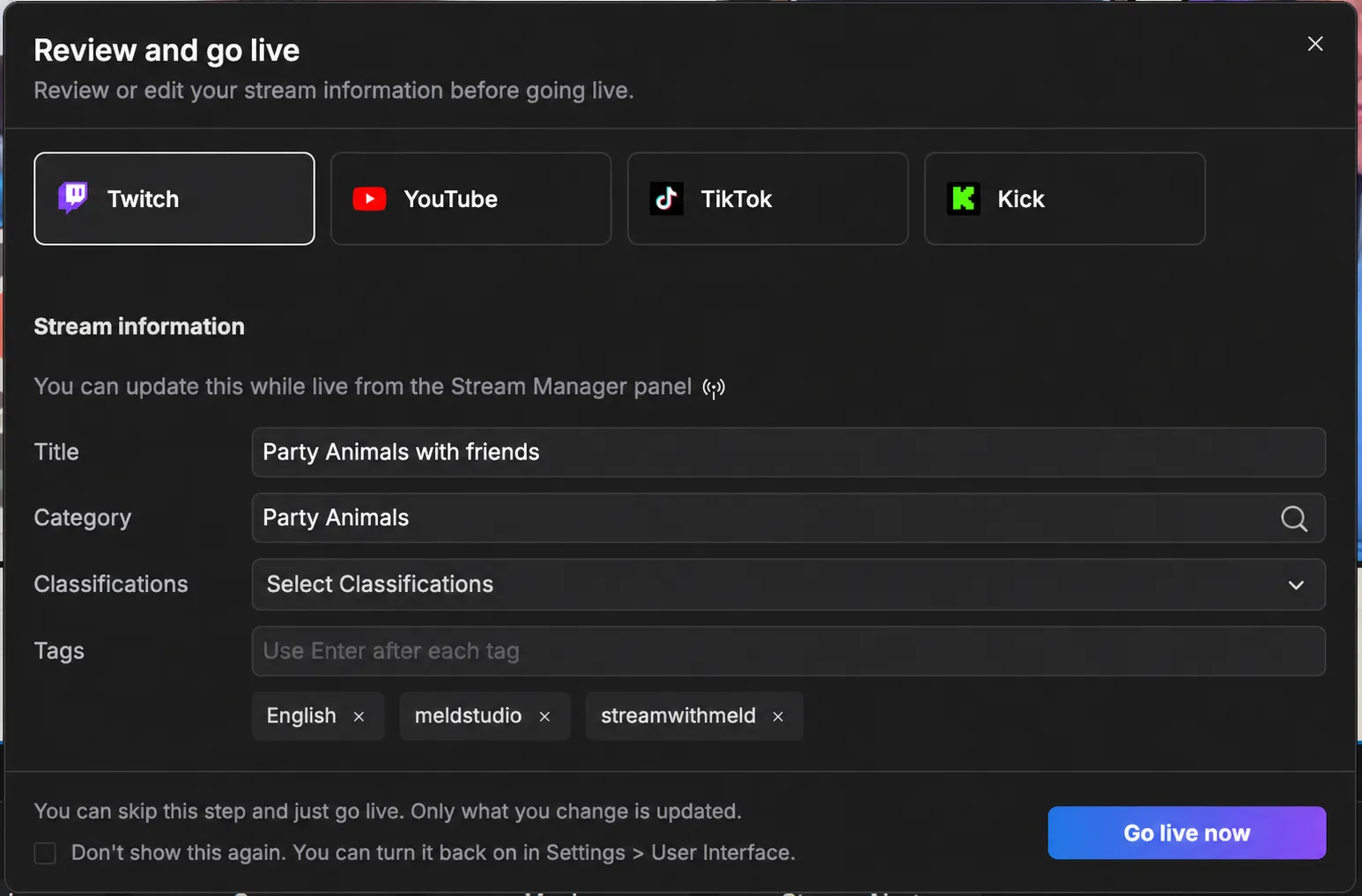Expand the Select Classifications dropdown
Image resolution: width=1362 pixels, height=896 pixels.
point(788,584)
